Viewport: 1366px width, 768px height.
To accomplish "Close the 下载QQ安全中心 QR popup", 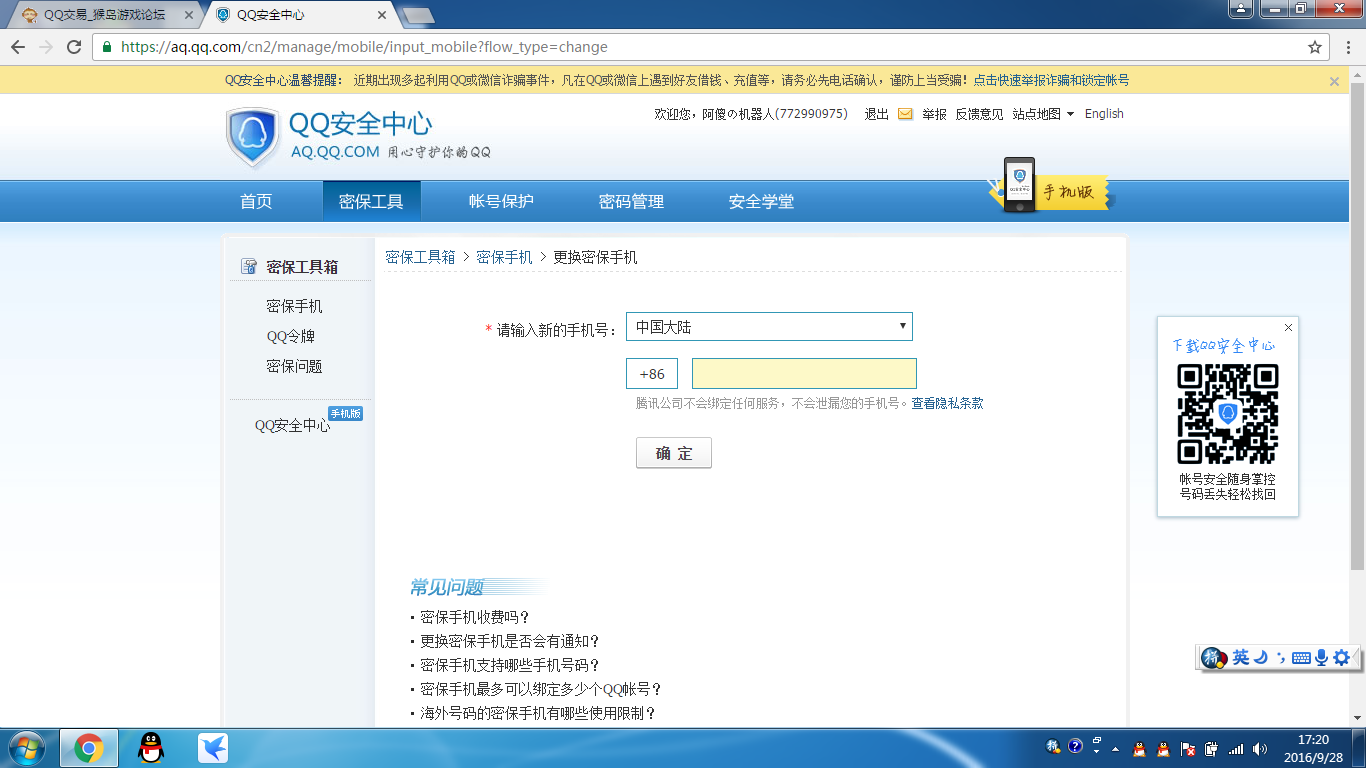I will [x=1288, y=327].
